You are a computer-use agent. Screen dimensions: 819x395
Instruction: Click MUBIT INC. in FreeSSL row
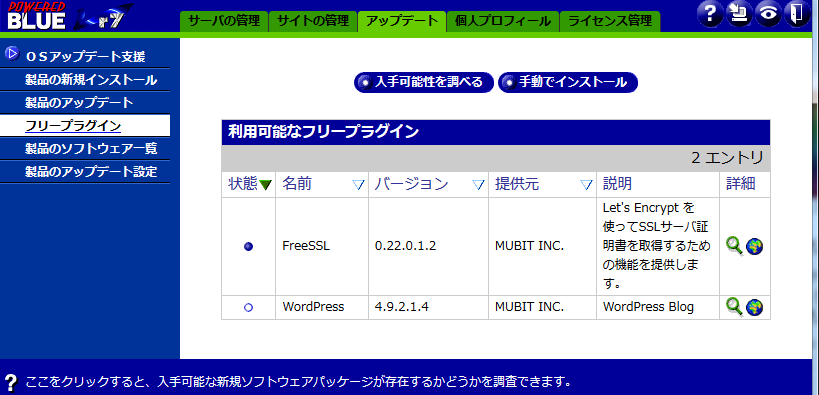tap(529, 247)
